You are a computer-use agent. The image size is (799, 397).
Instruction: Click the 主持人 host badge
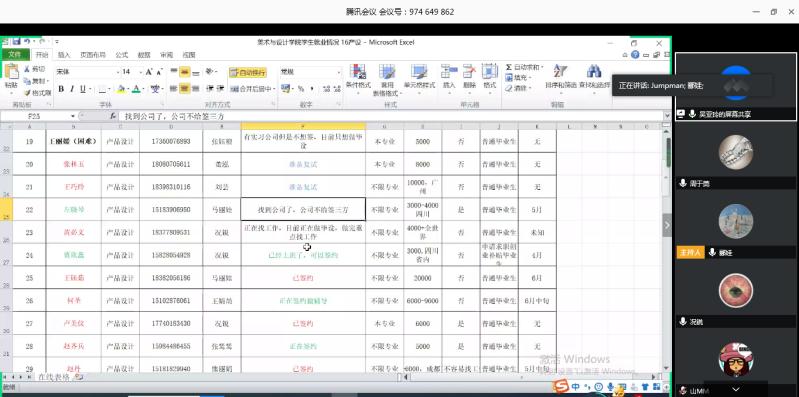[690, 252]
